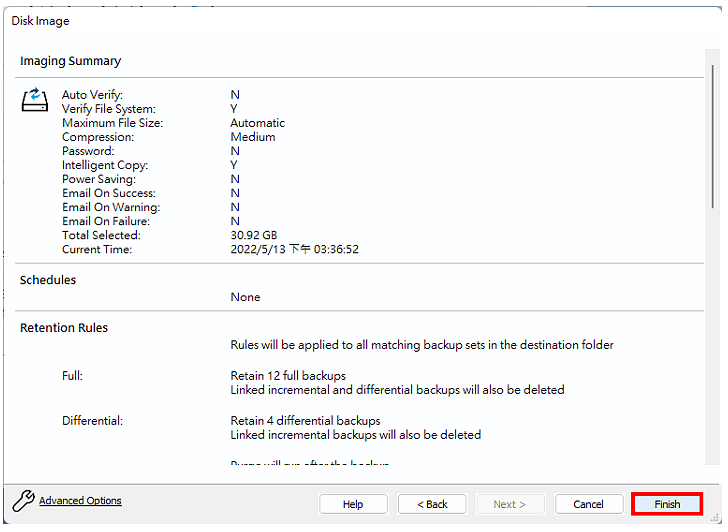Go back with the Back button
The height and width of the screenshot is (532, 728).
pyautogui.click(x=432, y=504)
